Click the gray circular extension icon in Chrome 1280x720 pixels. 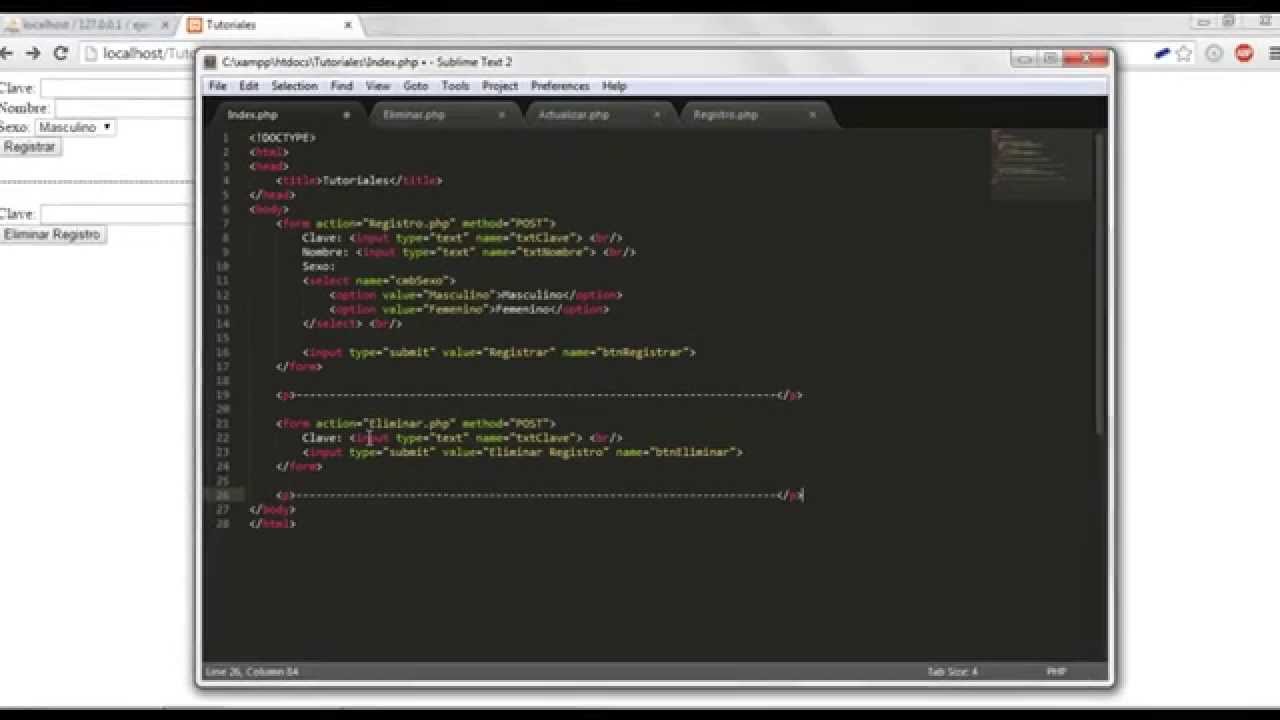pos(1214,54)
